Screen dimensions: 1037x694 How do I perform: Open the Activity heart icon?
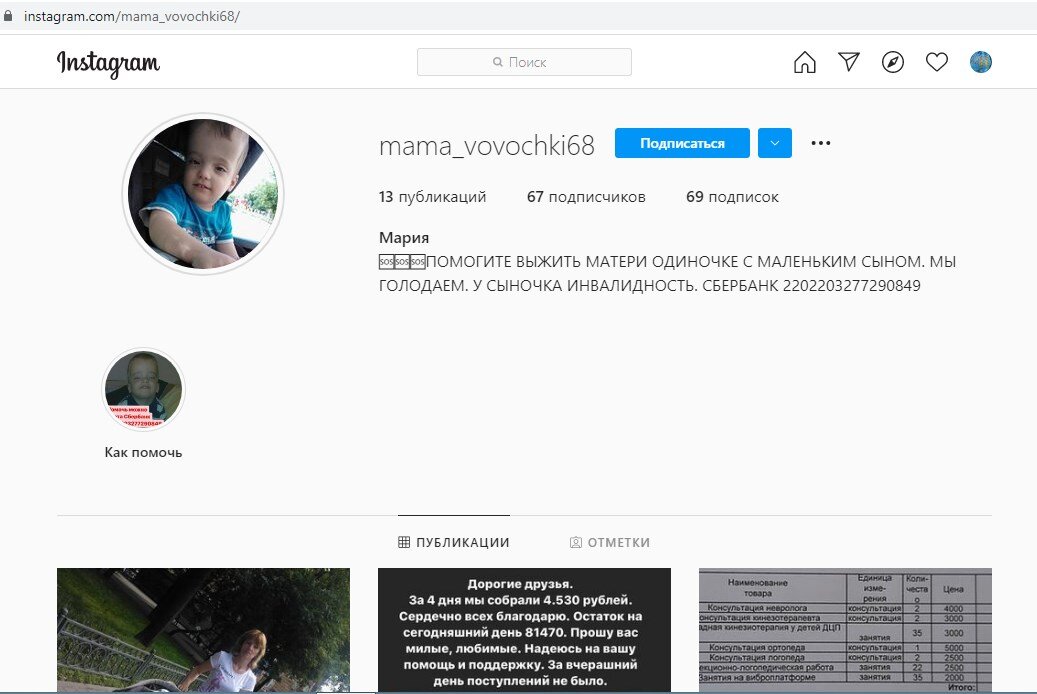click(x=936, y=62)
